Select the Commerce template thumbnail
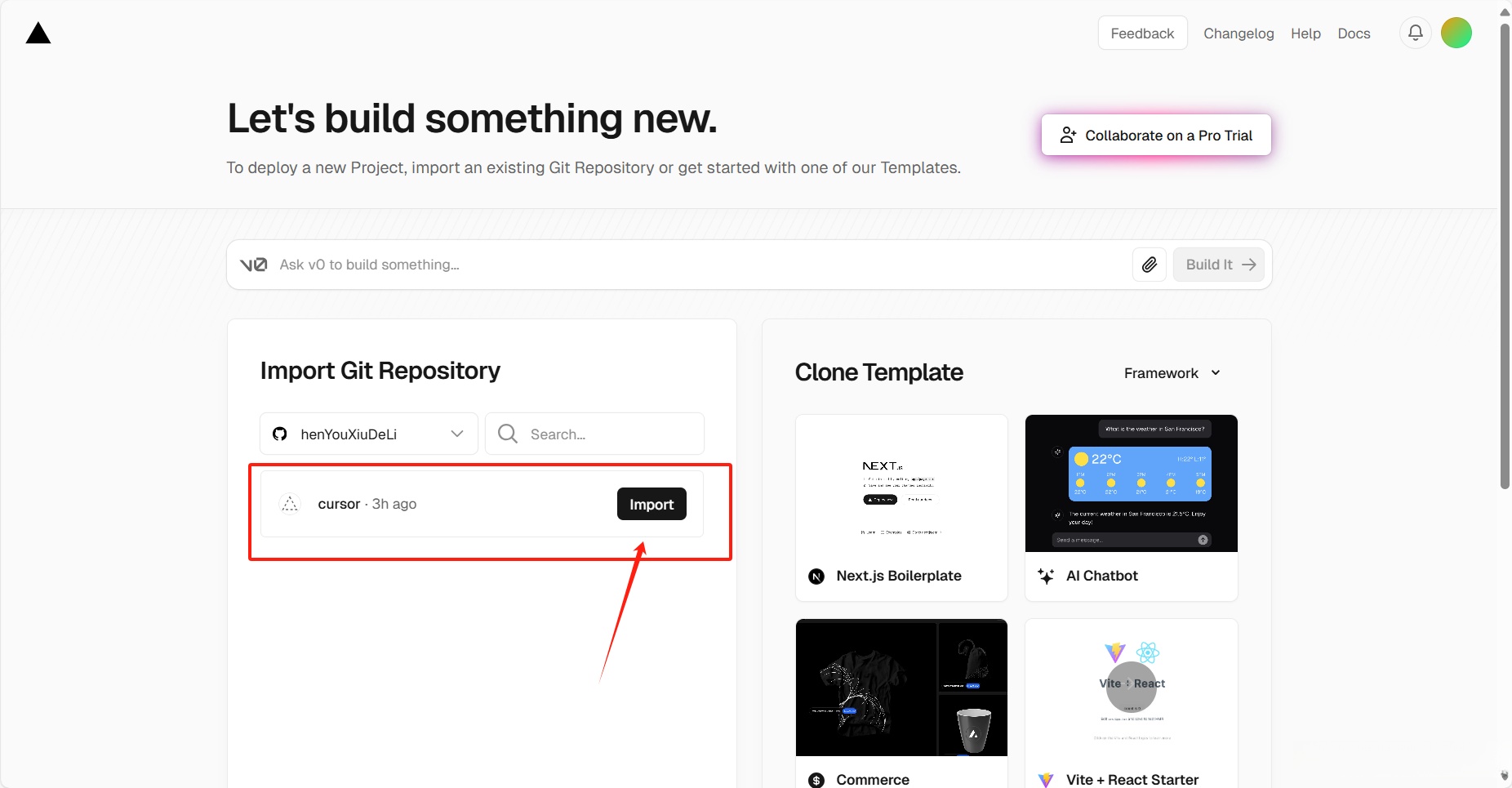1512x788 pixels. [x=901, y=688]
